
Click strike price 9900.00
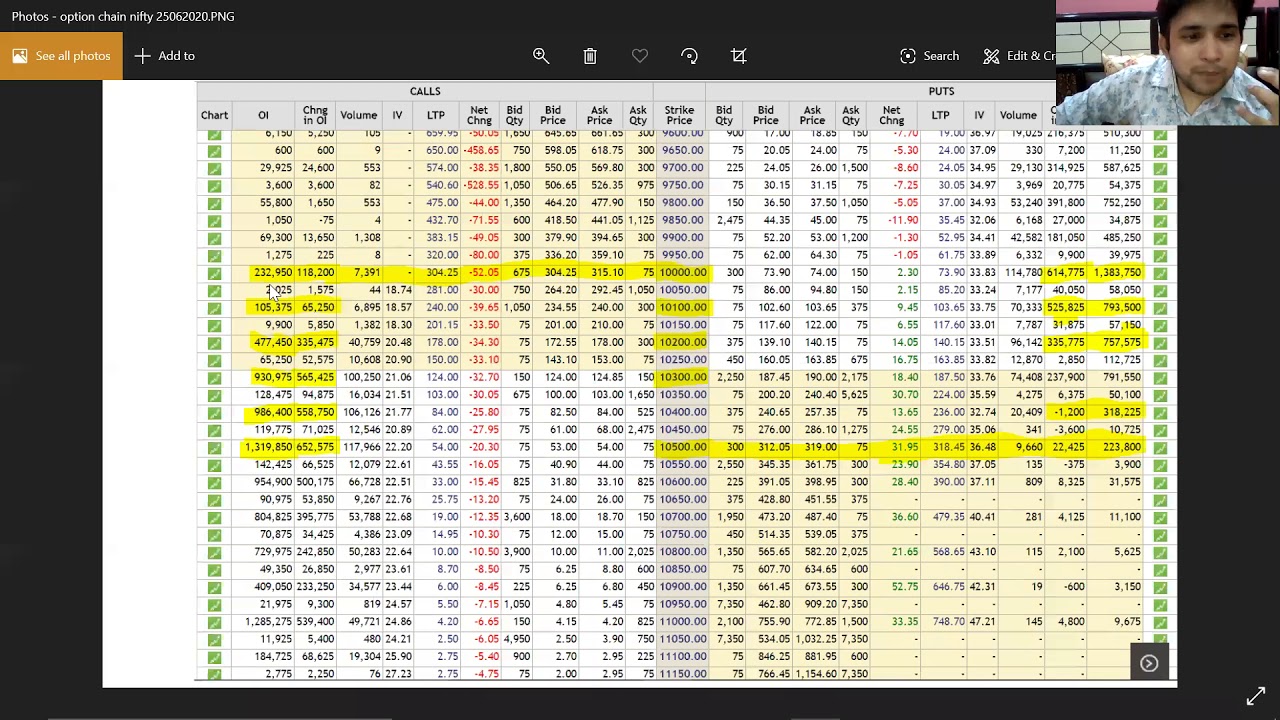(682, 238)
